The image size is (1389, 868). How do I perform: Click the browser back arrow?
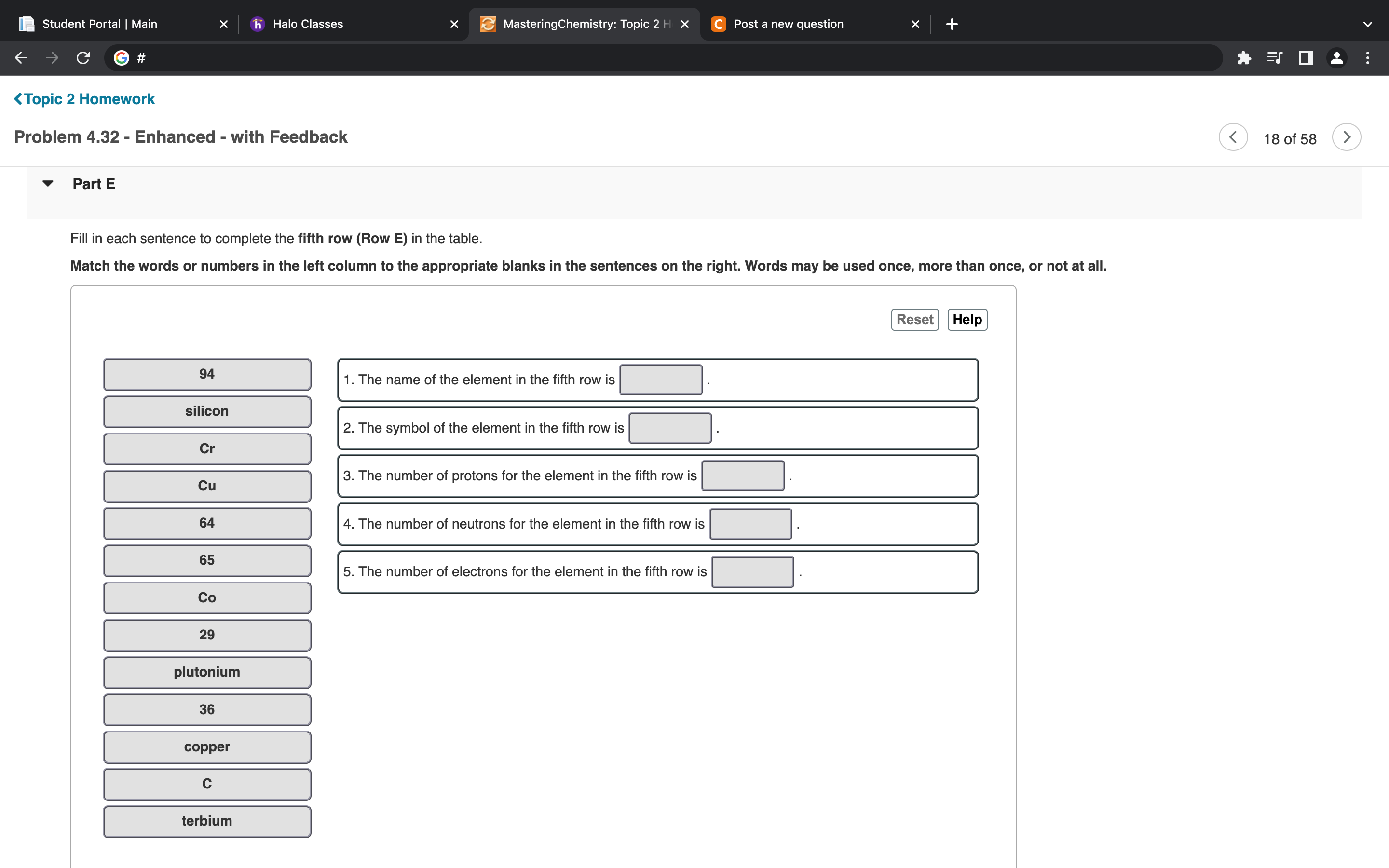21,58
